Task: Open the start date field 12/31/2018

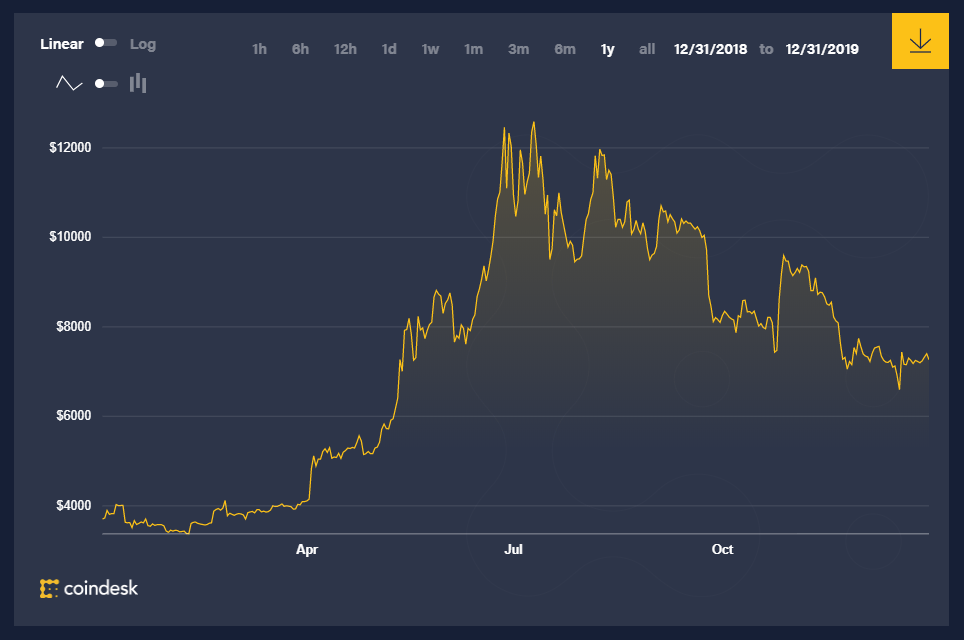Action: pyautogui.click(x=710, y=49)
